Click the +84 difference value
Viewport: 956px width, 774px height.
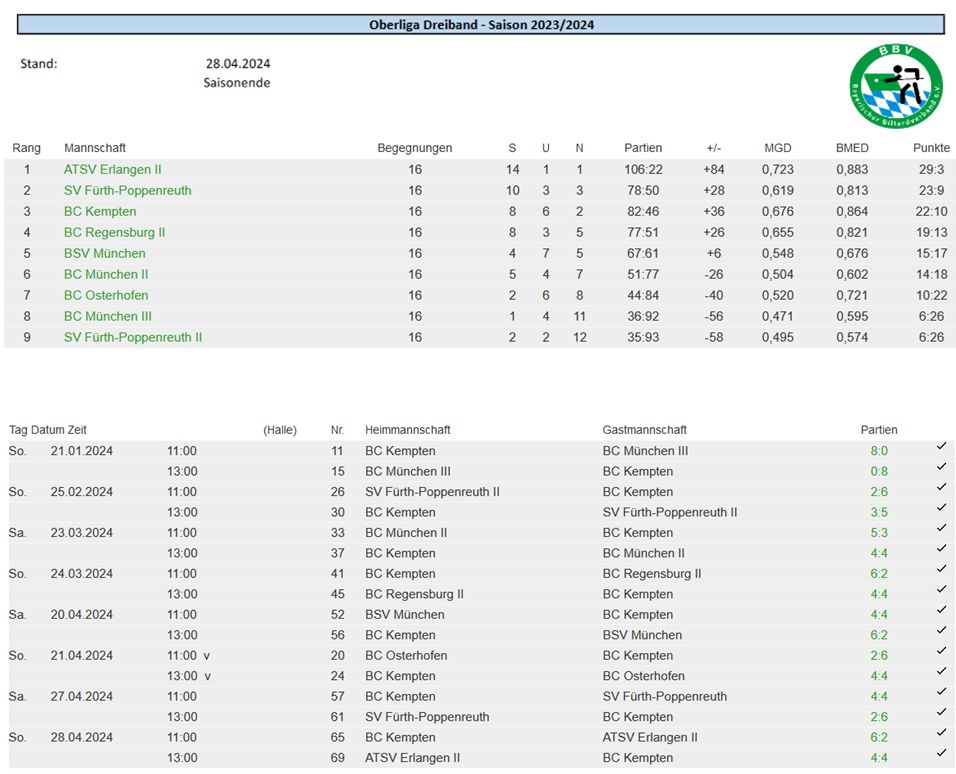[713, 170]
